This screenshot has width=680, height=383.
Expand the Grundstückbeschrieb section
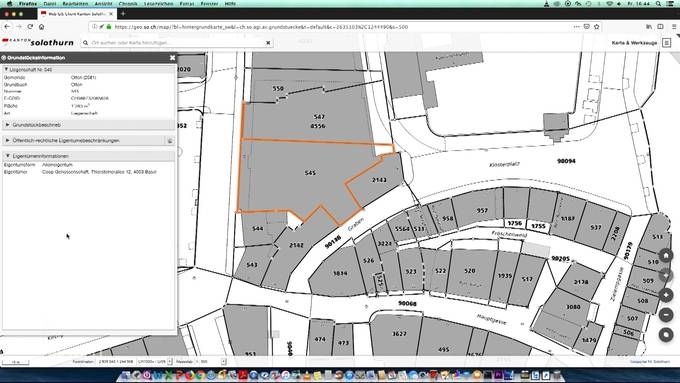89,125
